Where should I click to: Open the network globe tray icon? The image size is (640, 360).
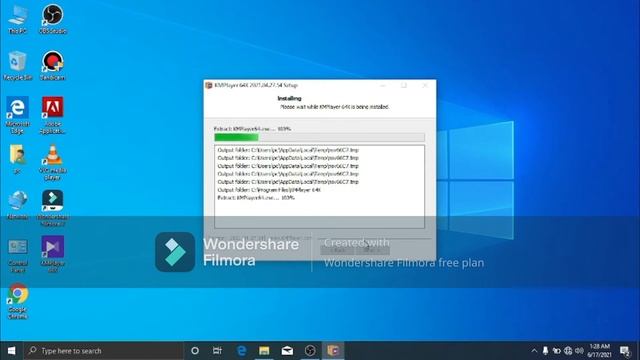point(568,351)
